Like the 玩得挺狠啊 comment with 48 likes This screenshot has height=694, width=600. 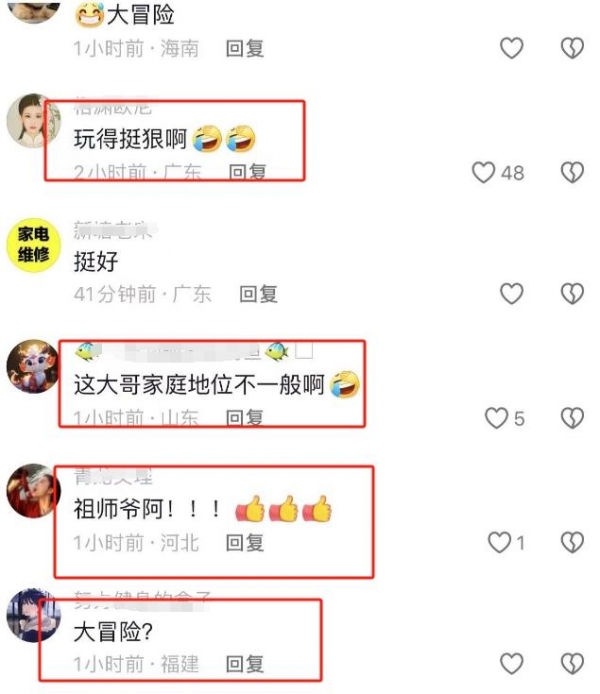coord(483,172)
